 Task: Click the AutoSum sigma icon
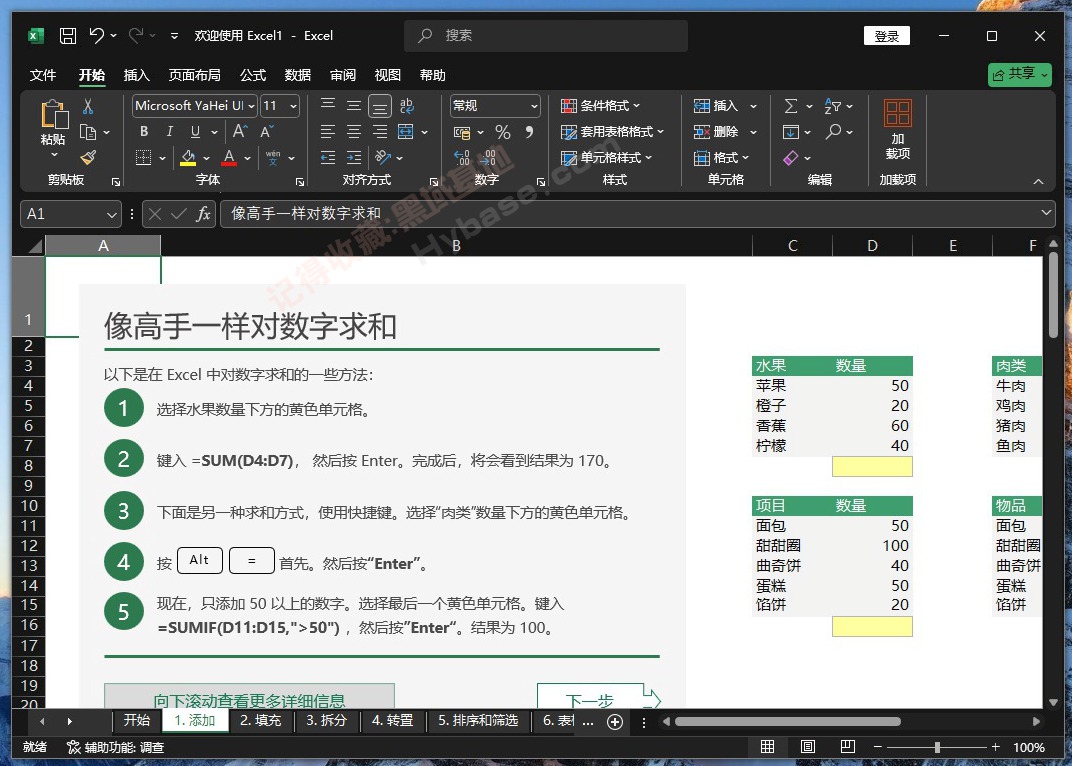pos(791,106)
